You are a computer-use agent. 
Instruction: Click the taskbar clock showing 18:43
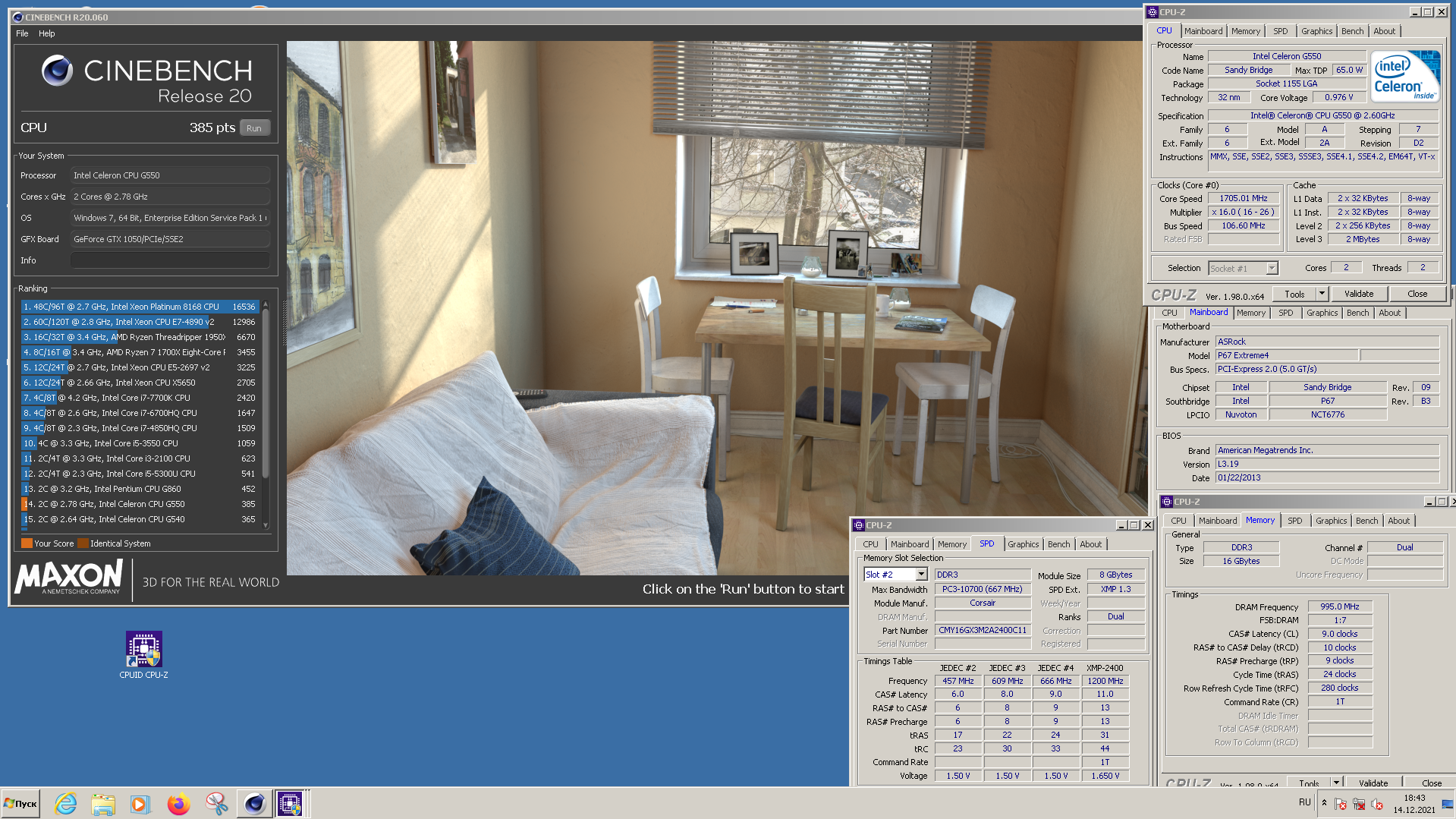coord(1414,803)
